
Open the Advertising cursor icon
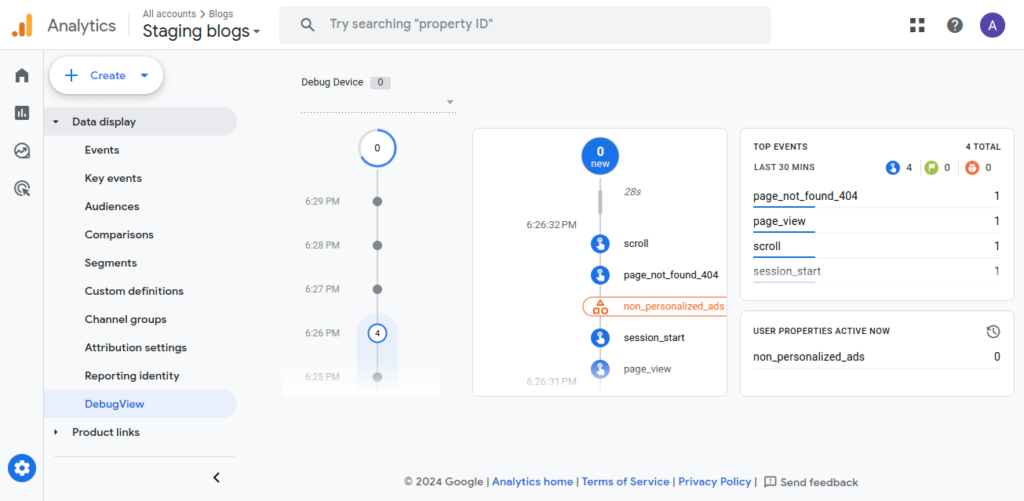click(22, 189)
